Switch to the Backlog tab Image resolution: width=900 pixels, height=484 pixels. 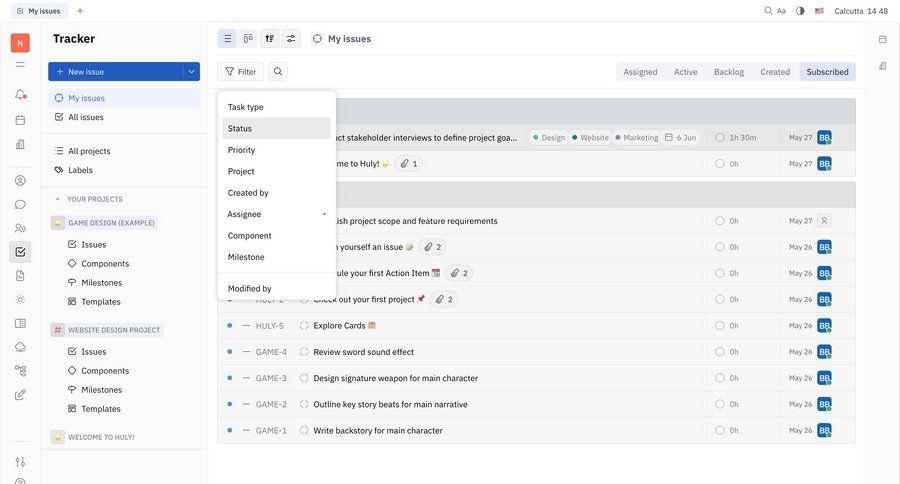(729, 72)
